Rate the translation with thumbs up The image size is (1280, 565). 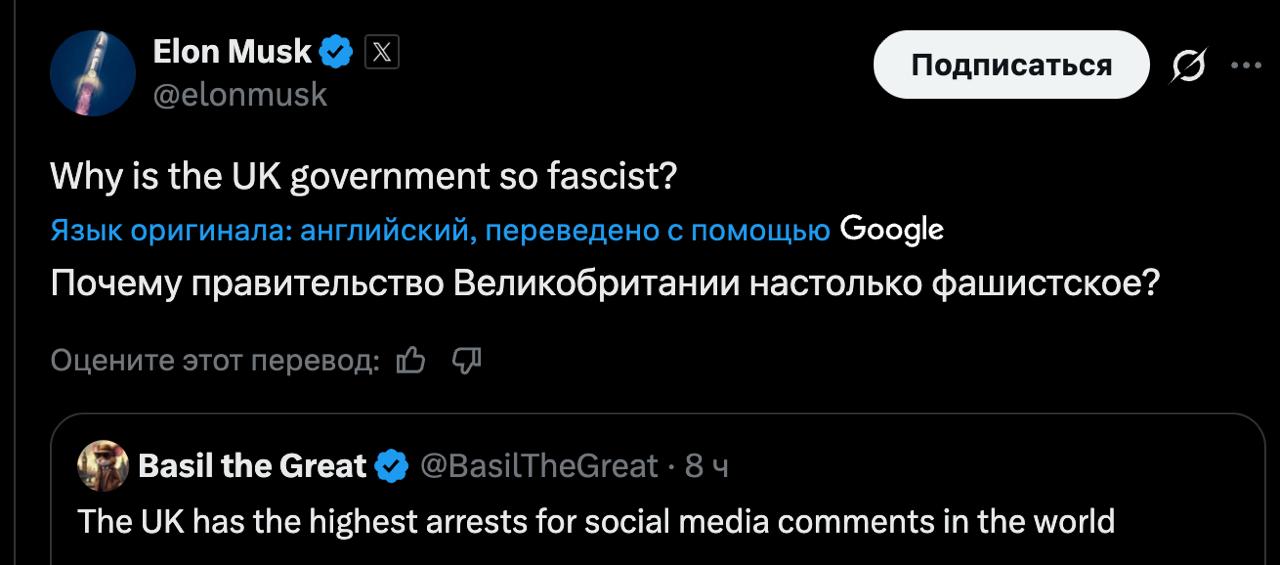411,360
